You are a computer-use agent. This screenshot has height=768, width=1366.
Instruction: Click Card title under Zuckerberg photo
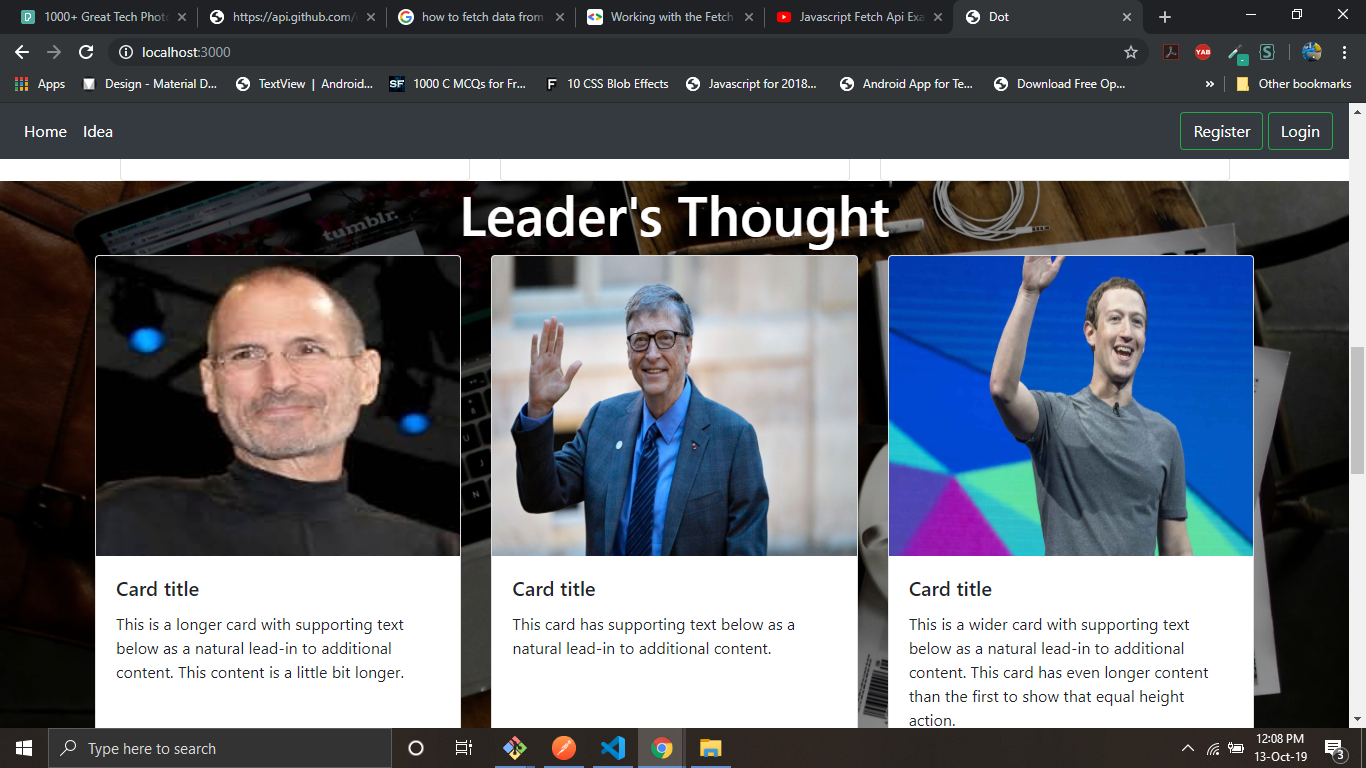click(x=950, y=589)
